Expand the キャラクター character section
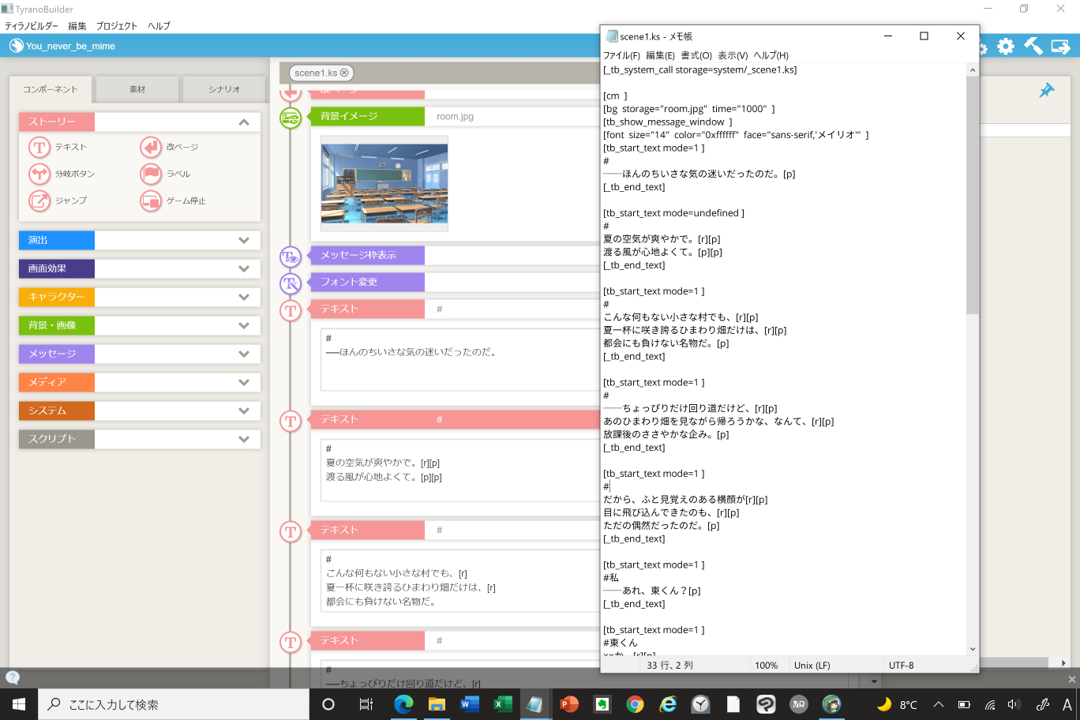Image resolution: width=1080 pixels, height=720 pixels. (x=243, y=297)
